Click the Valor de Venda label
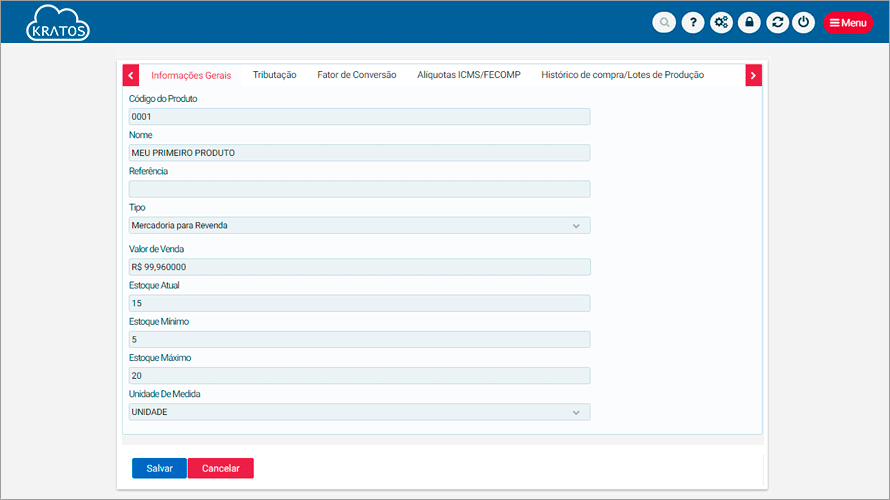Image resolution: width=890 pixels, height=500 pixels. point(156,249)
